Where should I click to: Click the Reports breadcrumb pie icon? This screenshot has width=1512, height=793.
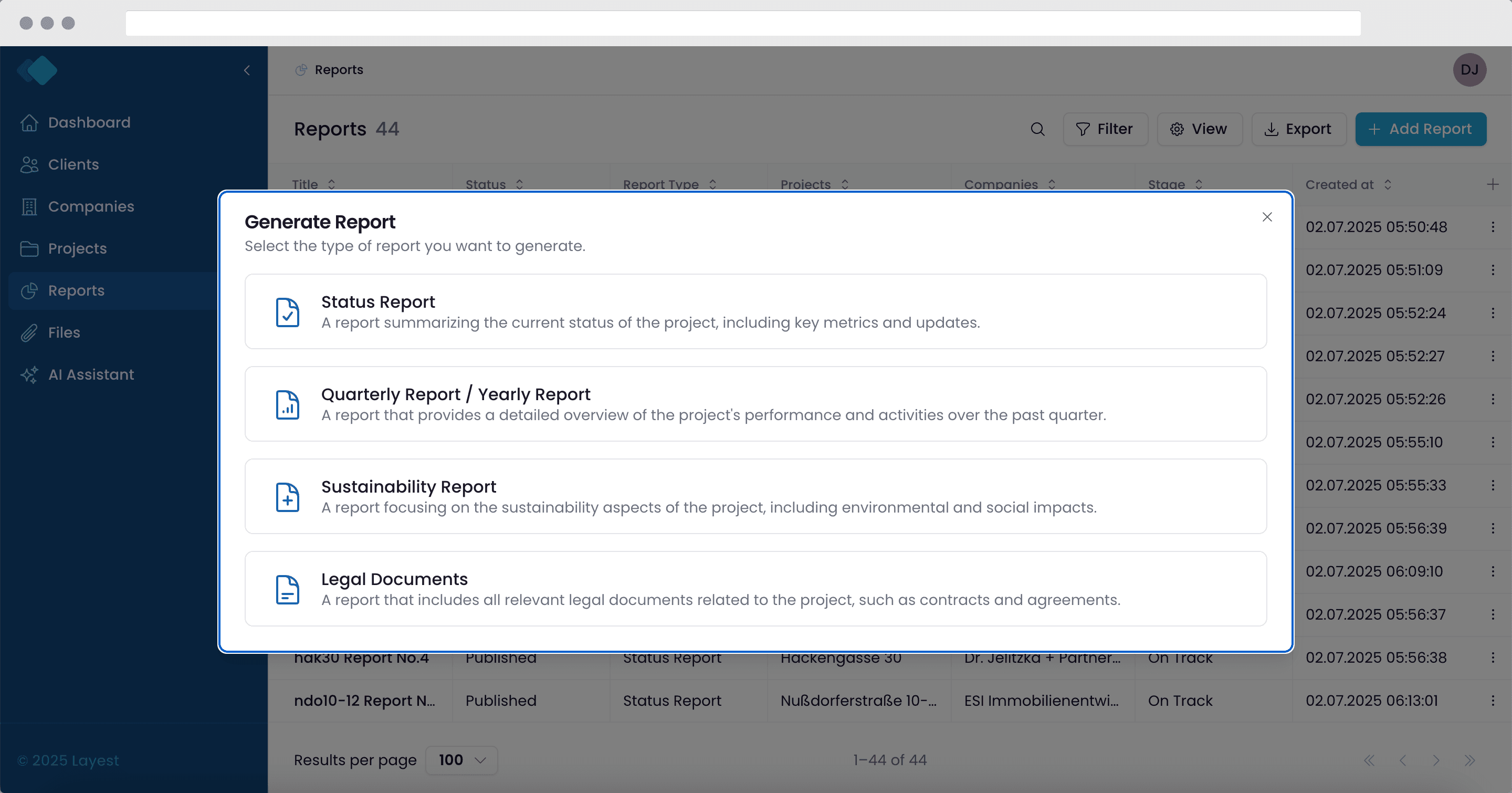(300, 70)
